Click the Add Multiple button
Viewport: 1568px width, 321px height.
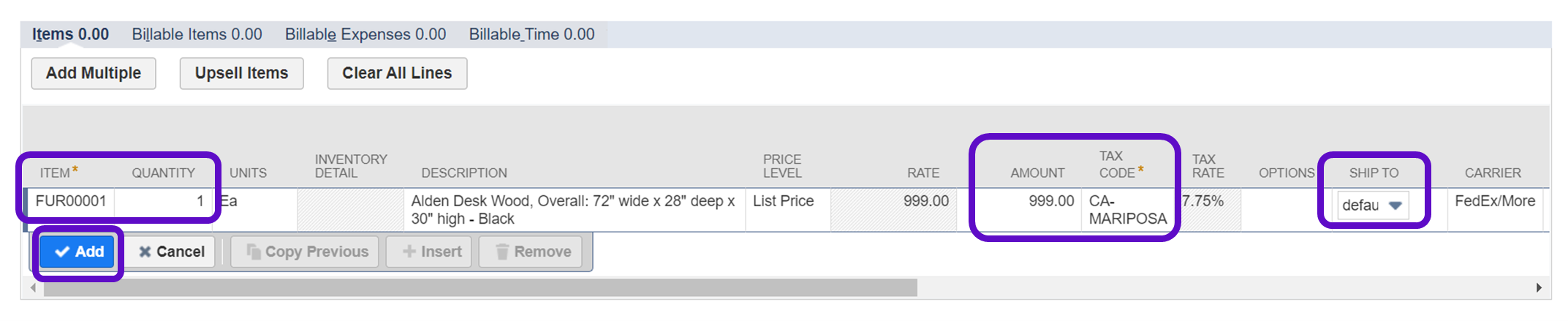(x=94, y=73)
